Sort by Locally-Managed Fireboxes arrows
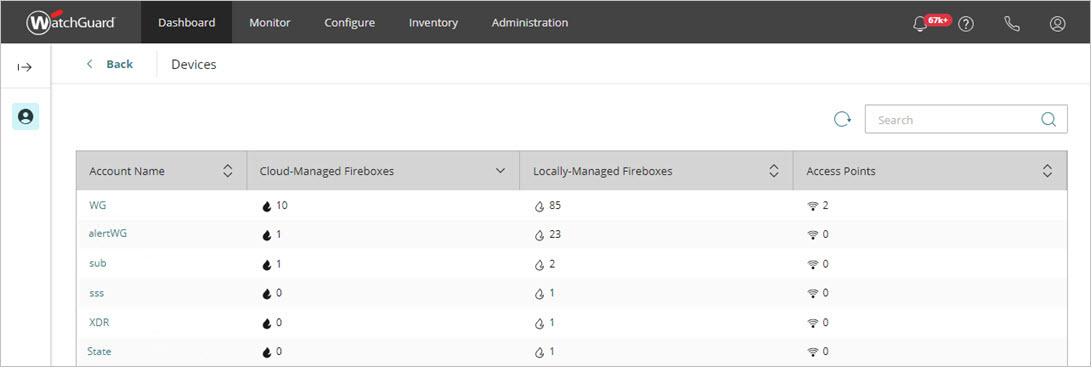Image resolution: width=1091 pixels, height=367 pixels. pyautogui.click(x=773, y=171)
